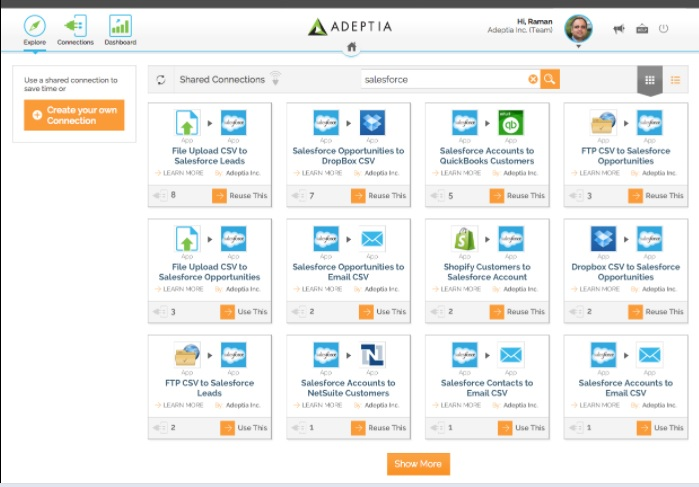Use Salesforce Contacts to Email CSV

[521, 427]
